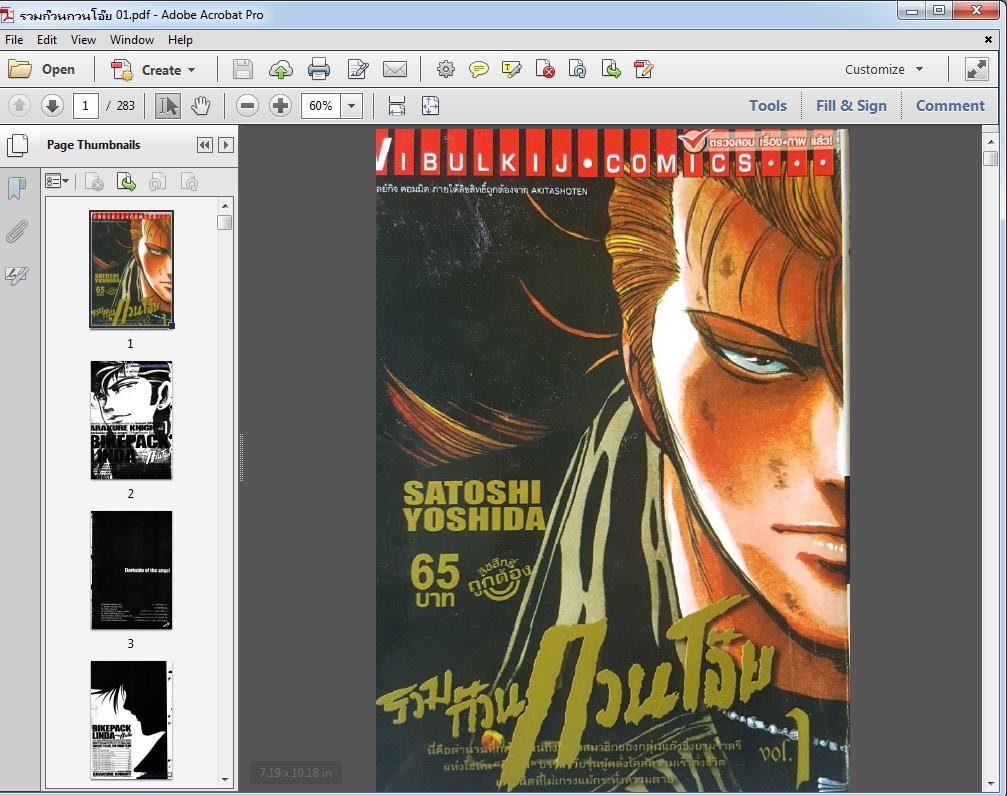Click insert pages icon in thumbnails panel

click(x=127, y=182)
